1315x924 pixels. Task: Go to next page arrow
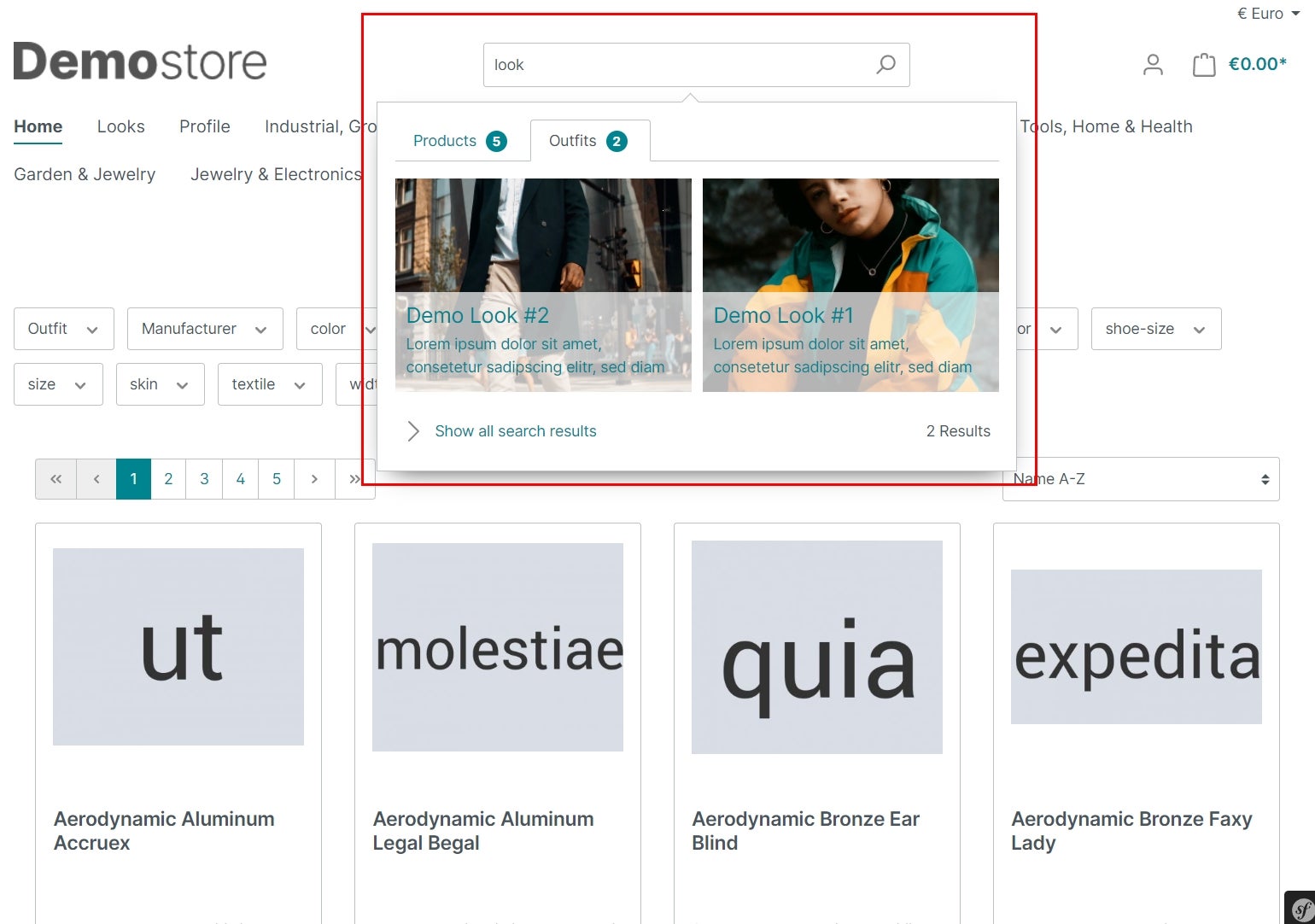point(314,479)
